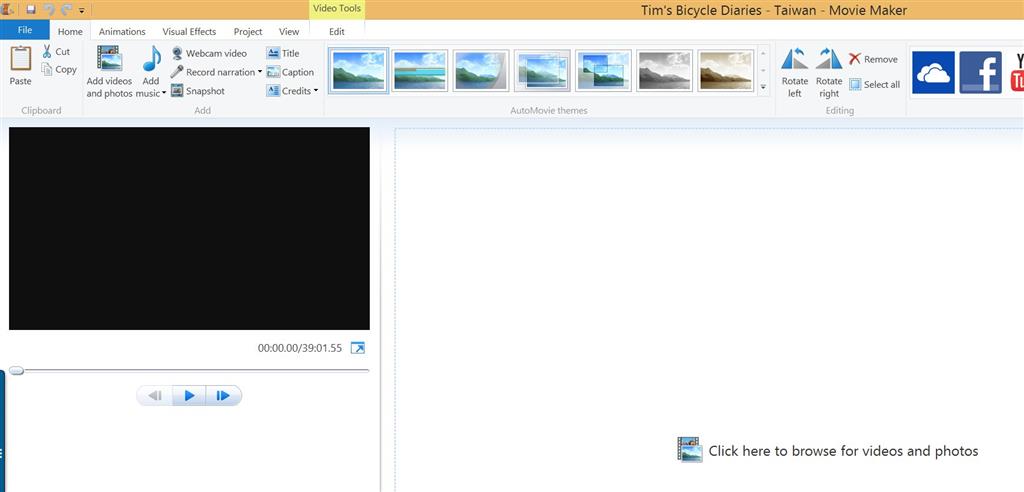Select the first default AutoMovie theme
The height and width of the screenshot is (492, 1024).
pos(359,71)
